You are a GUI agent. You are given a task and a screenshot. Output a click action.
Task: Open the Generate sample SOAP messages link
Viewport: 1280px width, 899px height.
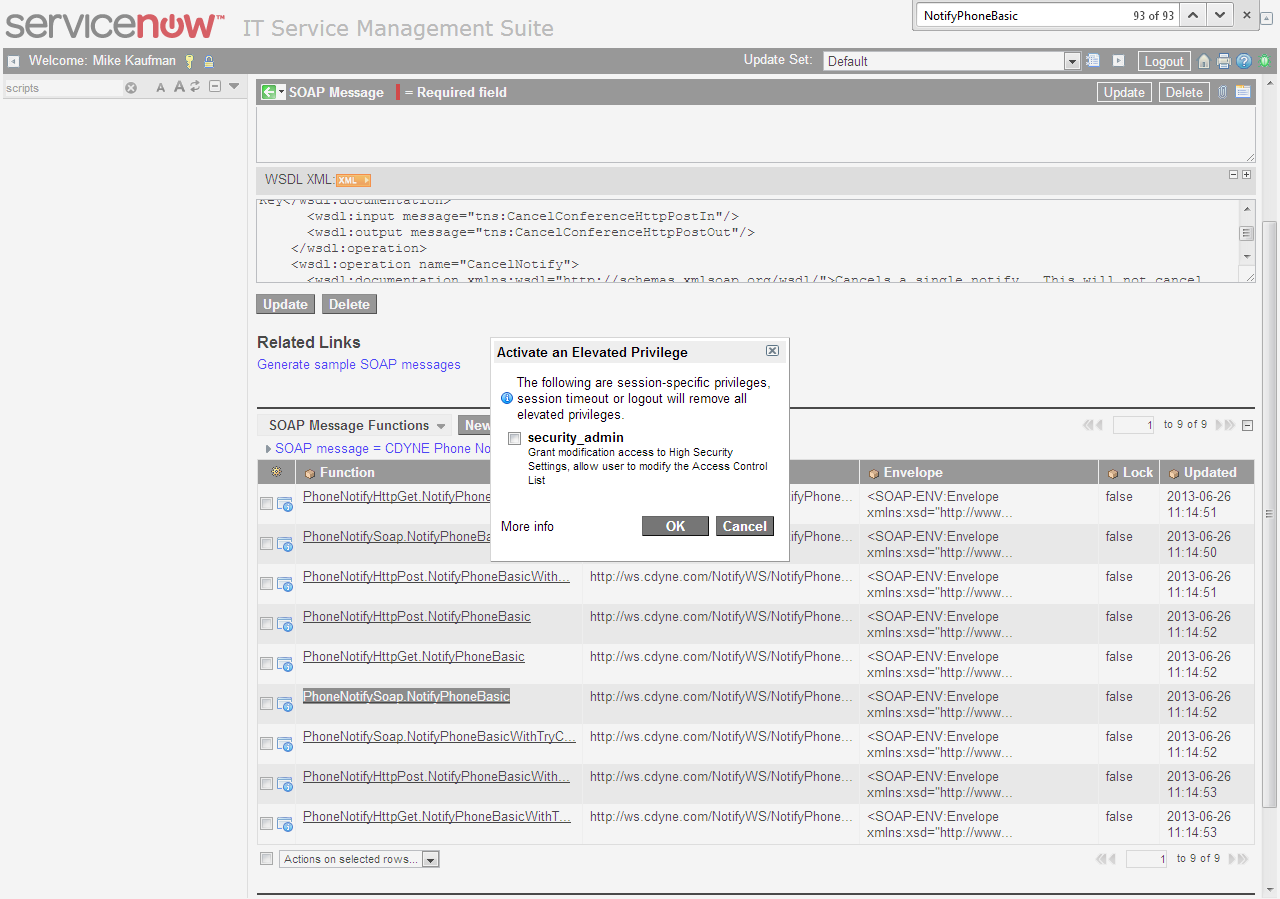(x=358, y=364)
